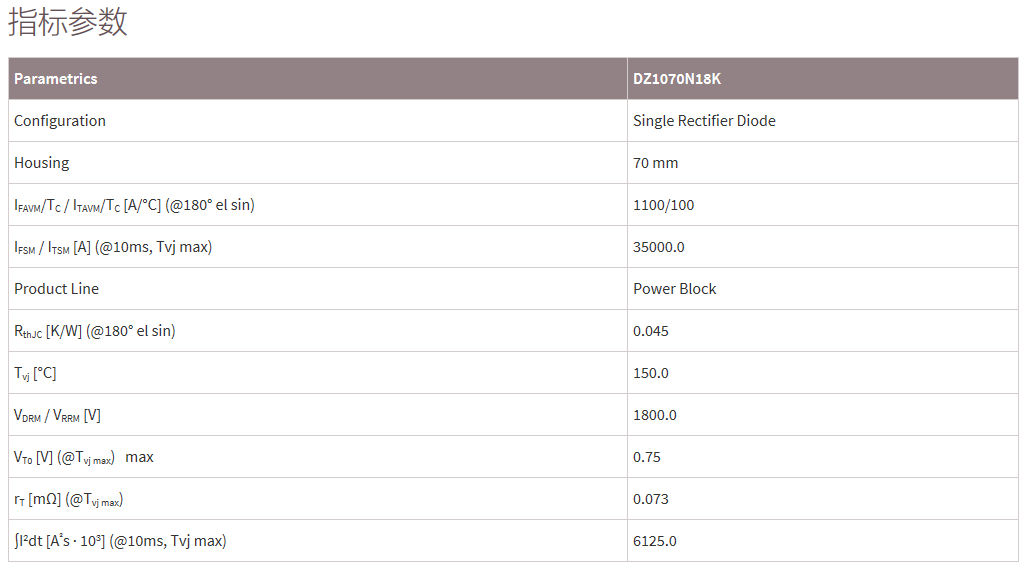Select the Parametrics column header

coord(56,78)
